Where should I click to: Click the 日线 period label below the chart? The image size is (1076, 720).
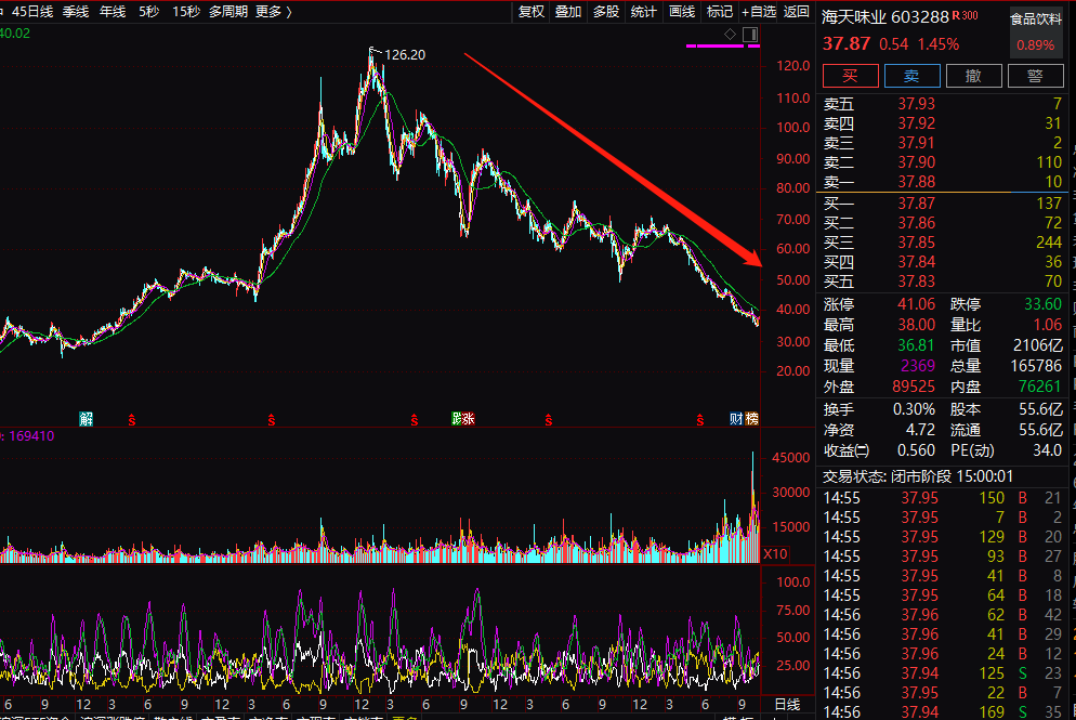[787, 704]
